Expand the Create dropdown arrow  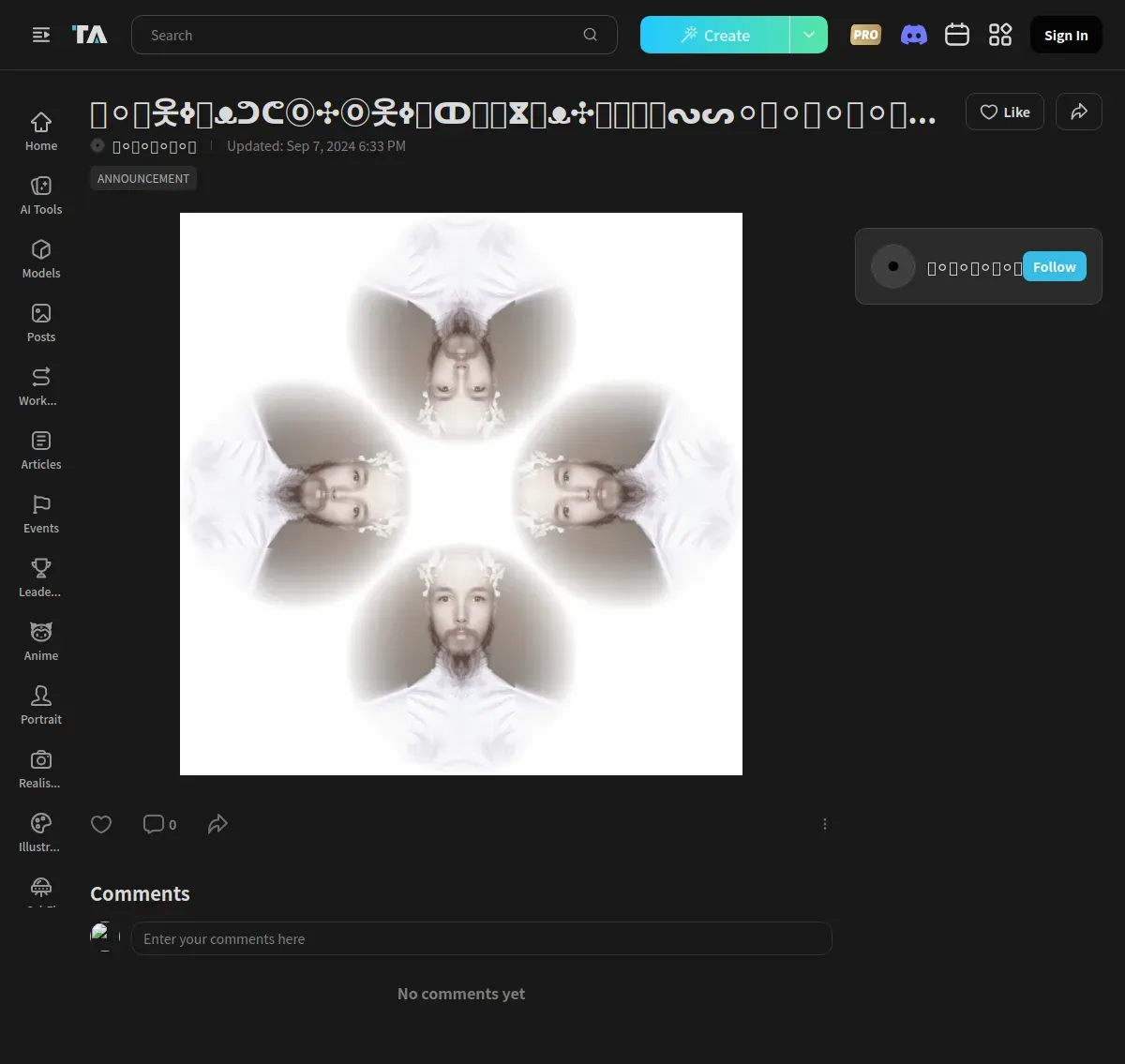coord(809,35)
